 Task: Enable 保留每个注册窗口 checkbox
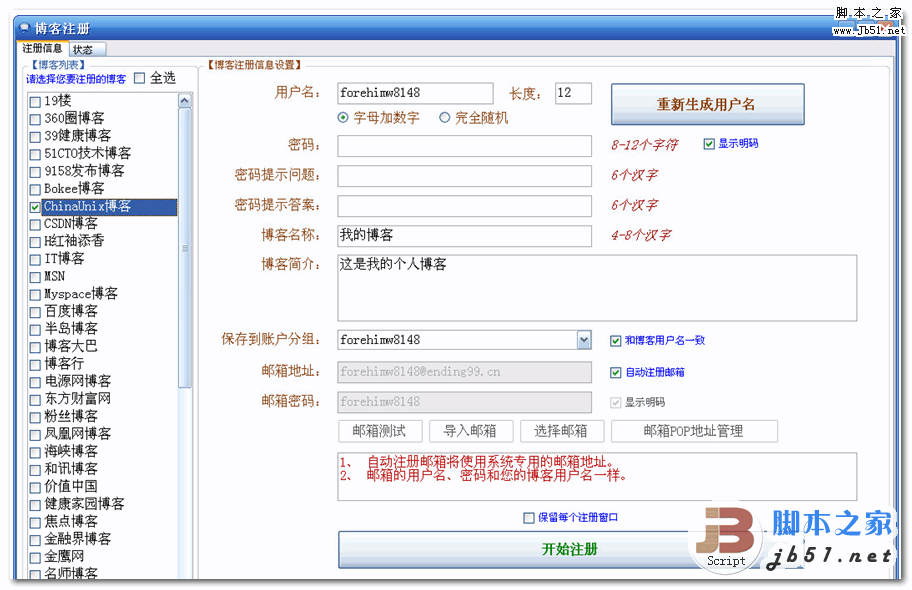tap(529, 518)
